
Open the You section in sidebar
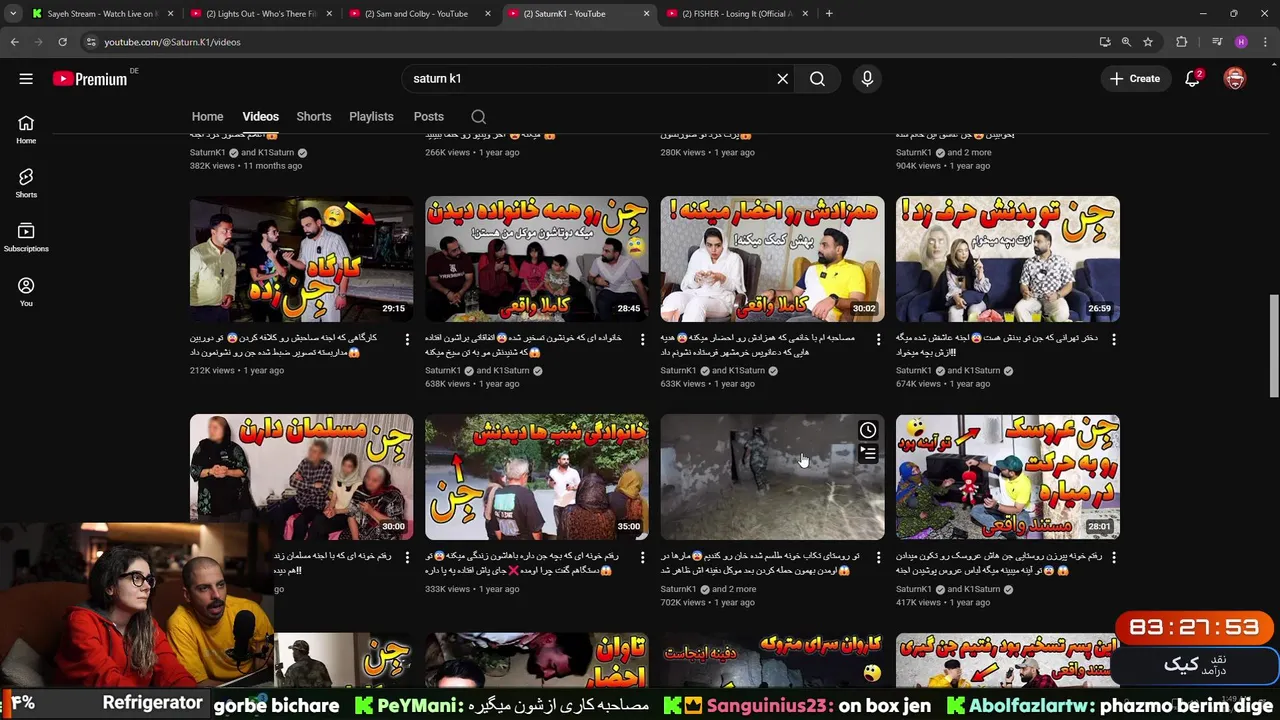pos(26,292)
